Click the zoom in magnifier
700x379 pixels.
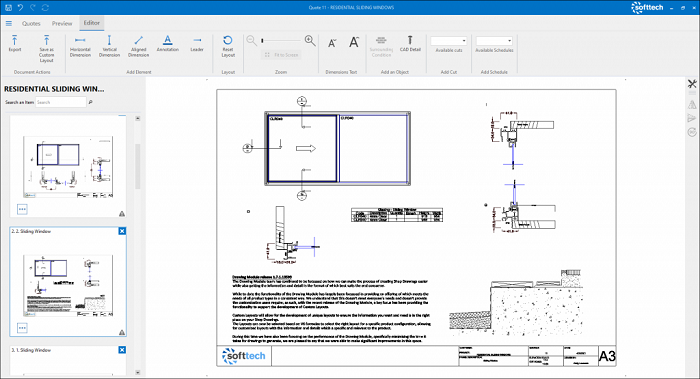(310, 41)
